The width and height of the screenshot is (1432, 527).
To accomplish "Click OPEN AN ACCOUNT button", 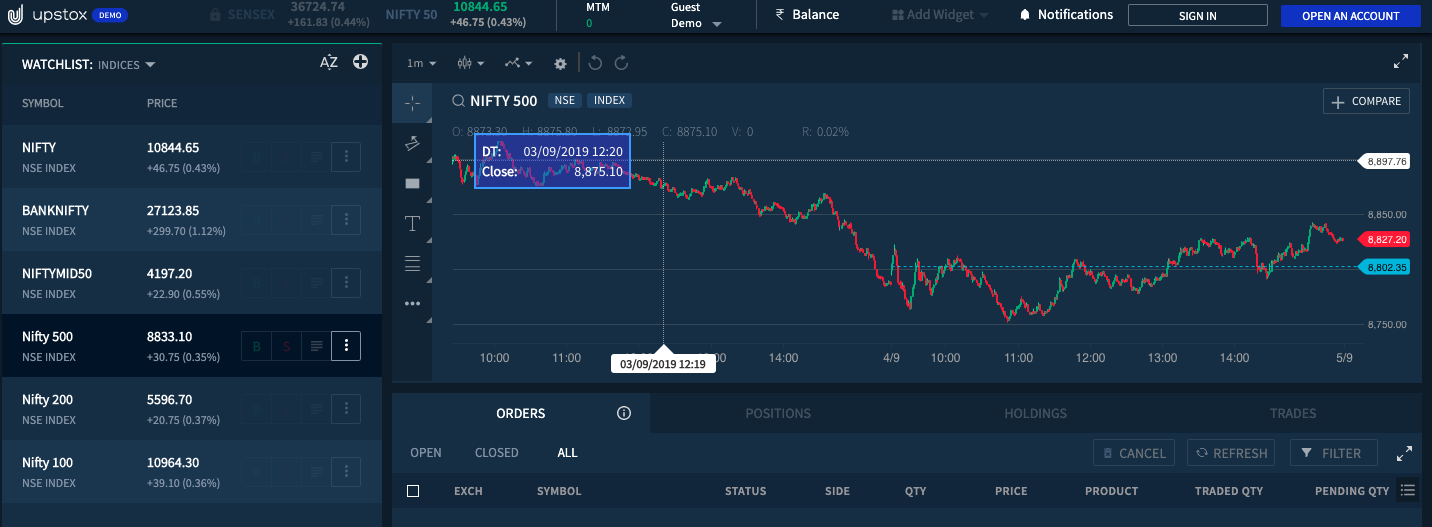I will tap(1351, 15).
